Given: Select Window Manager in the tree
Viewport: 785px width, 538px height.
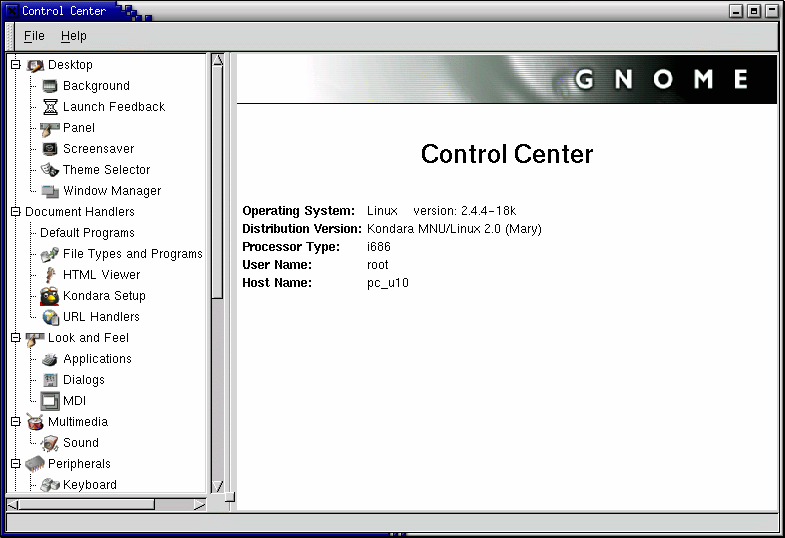Looking at the screenshot, I should (112, 191).
